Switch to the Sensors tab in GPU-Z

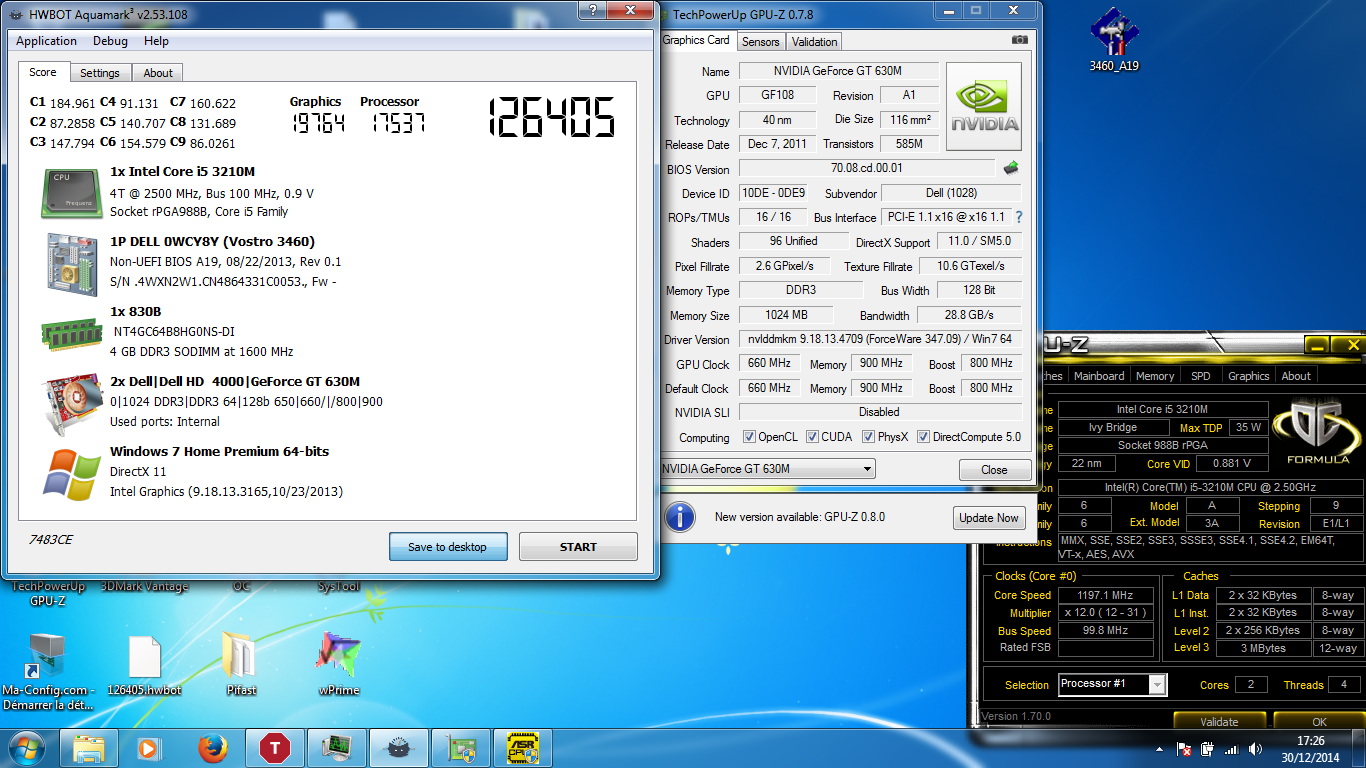coord(761,42)
